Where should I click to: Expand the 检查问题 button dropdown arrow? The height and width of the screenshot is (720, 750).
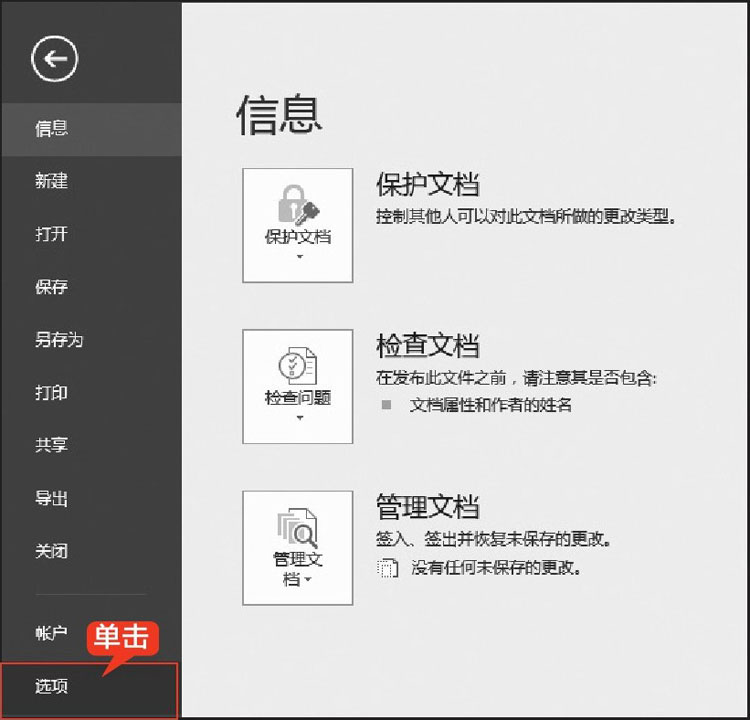coord(298,418)
